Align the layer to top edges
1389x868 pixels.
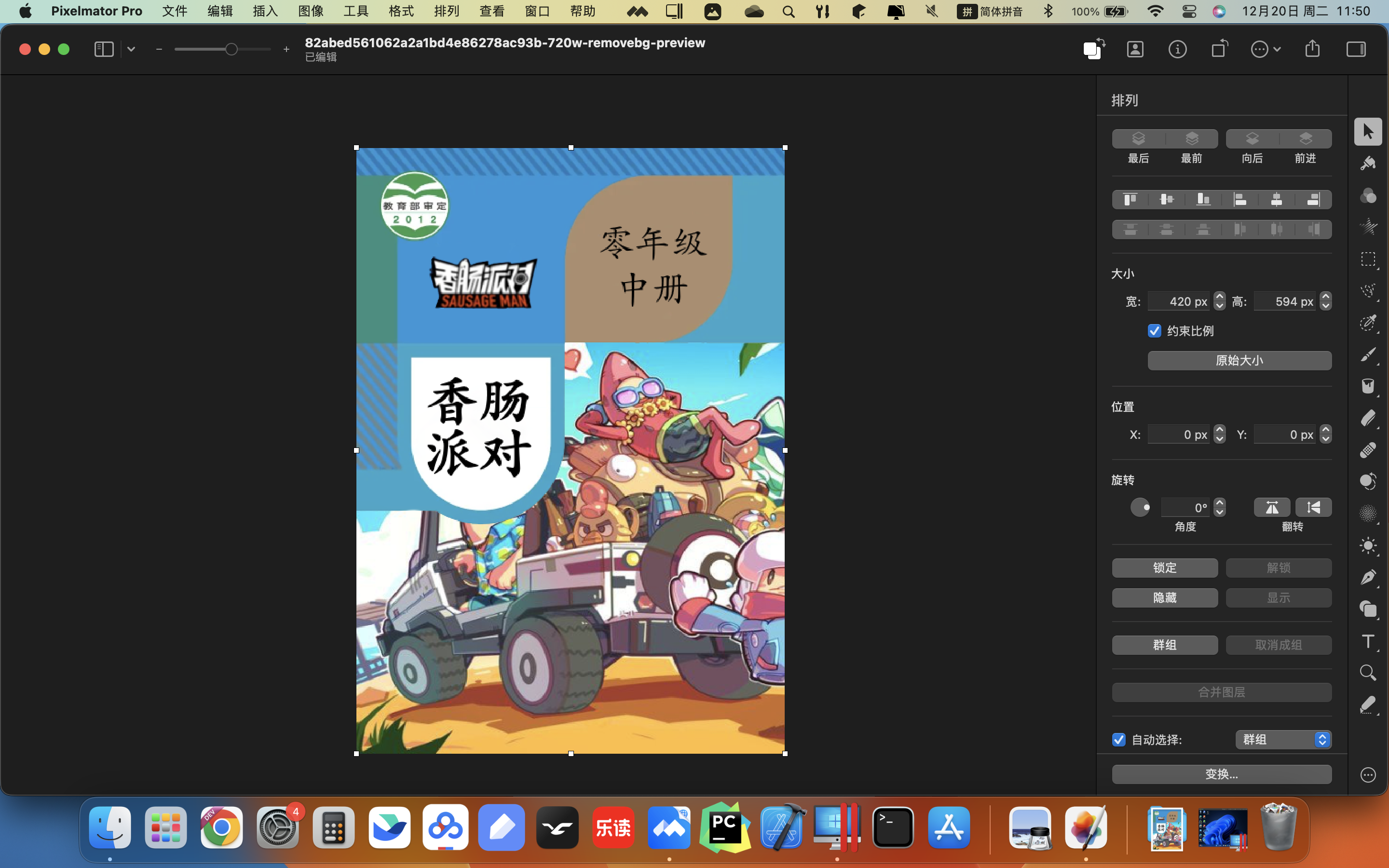click(x=1130, y=200)
